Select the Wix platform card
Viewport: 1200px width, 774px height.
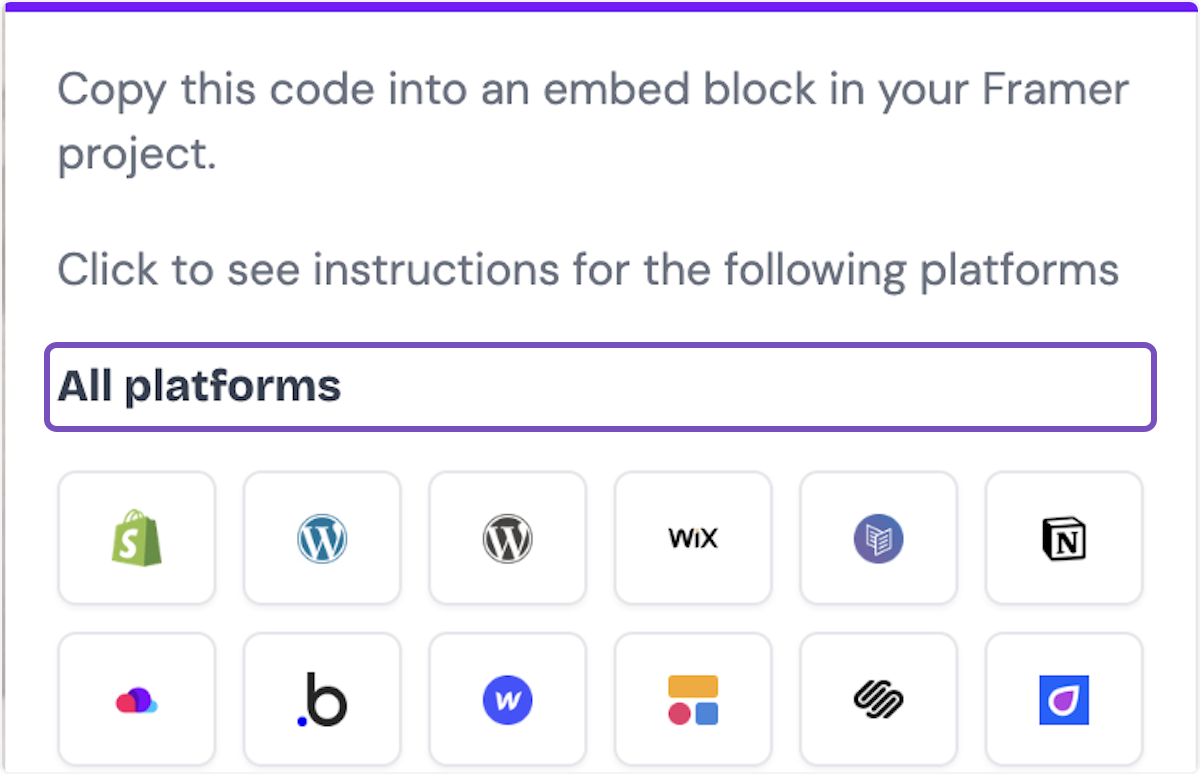pos(693,538)
